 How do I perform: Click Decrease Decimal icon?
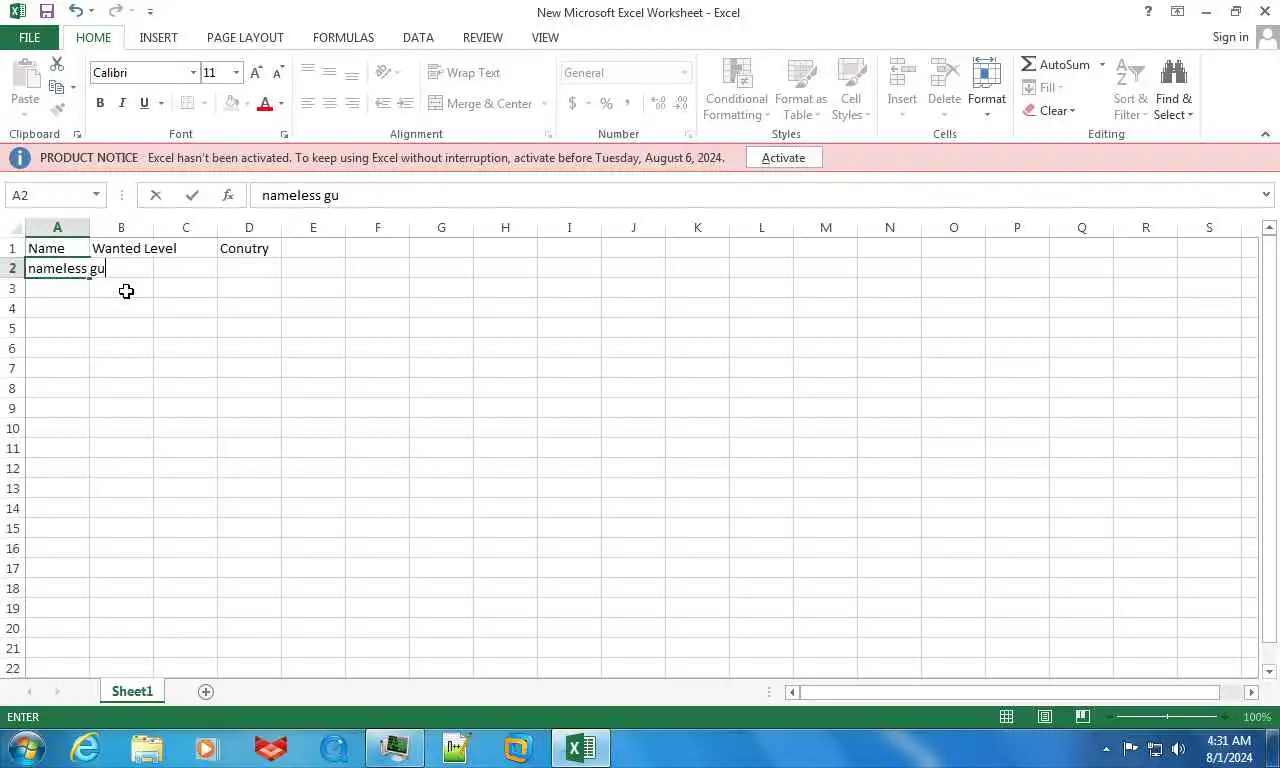(x=680, y=103)
